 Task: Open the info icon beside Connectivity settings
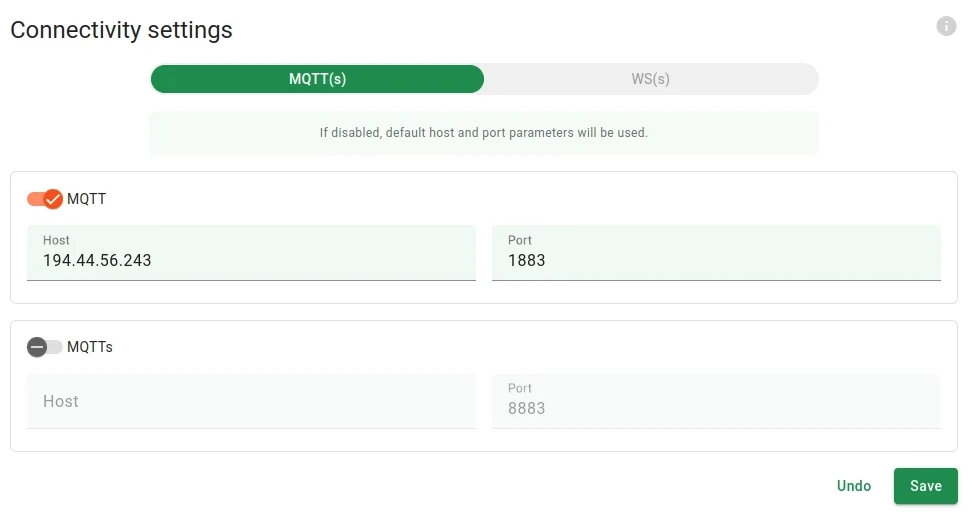[946, 26]
